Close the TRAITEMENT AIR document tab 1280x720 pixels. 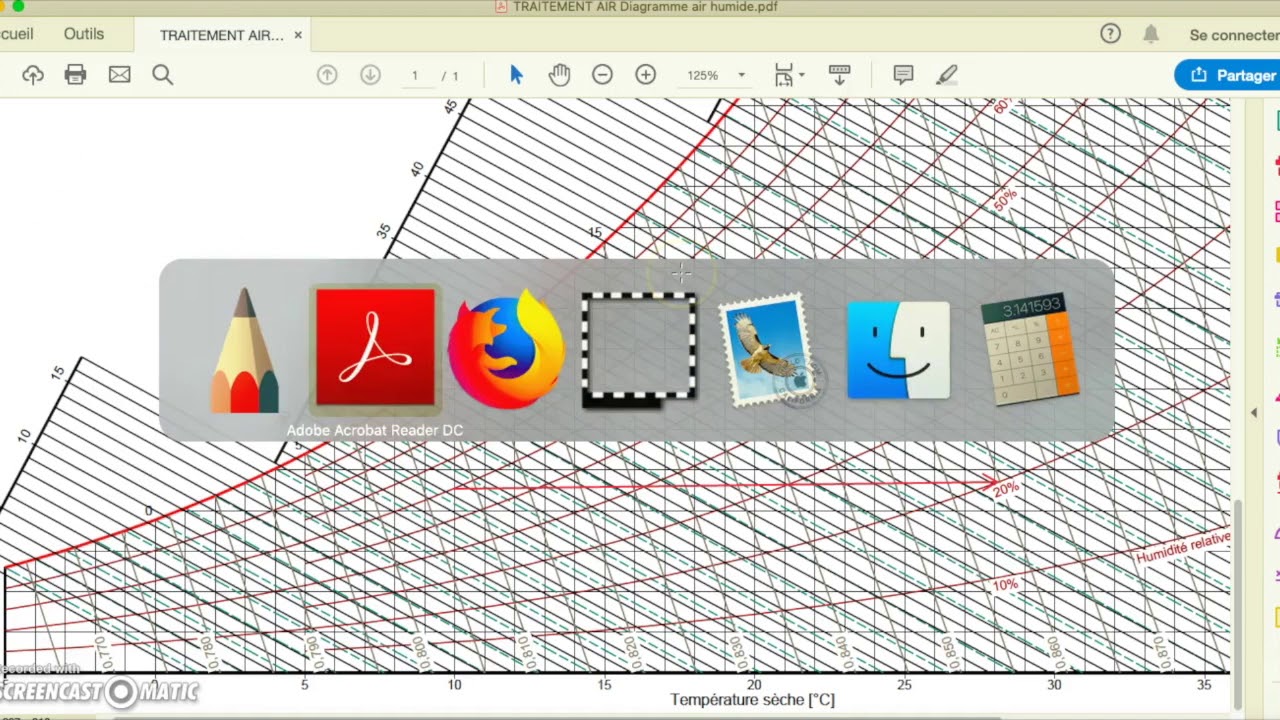click(x=298, y=35)
